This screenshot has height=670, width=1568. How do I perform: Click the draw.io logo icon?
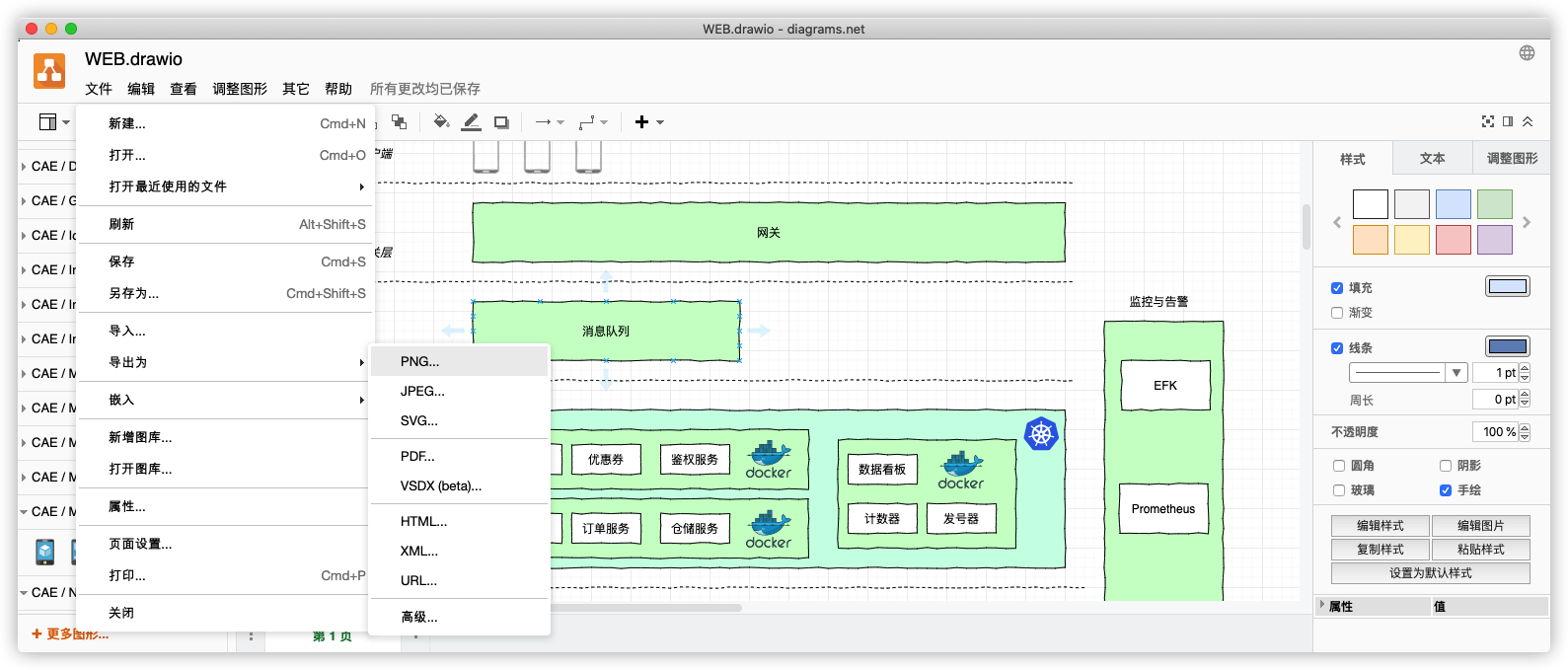coord(49,71)
